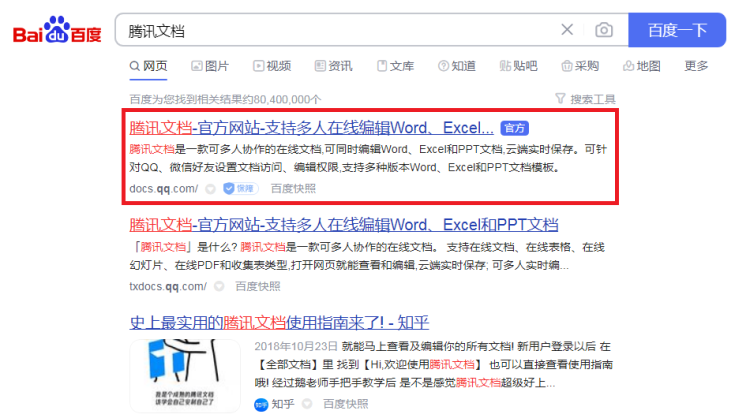Click the 保障 shield badge
Screen dimensions: 750x418
(241, 188)
